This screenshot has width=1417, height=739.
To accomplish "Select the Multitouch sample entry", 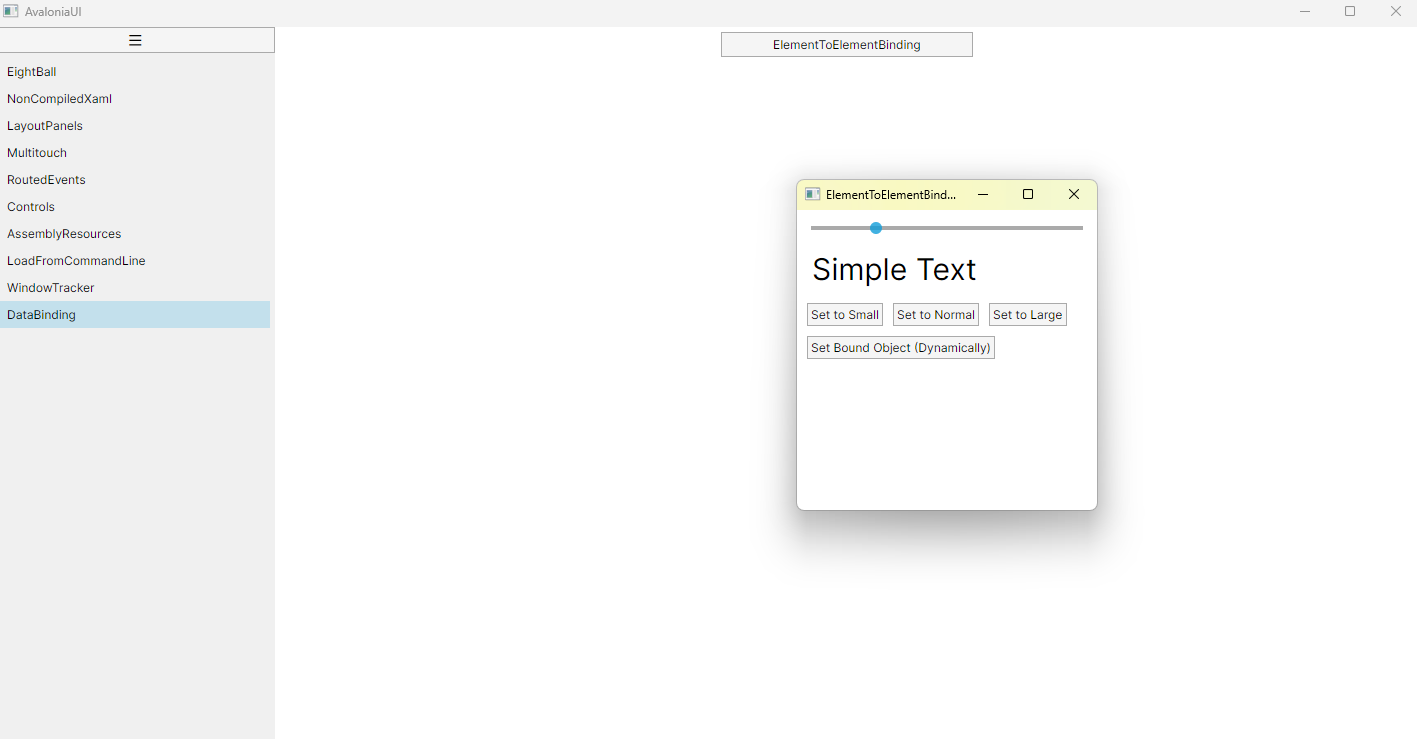I will [x=135, y=153].
